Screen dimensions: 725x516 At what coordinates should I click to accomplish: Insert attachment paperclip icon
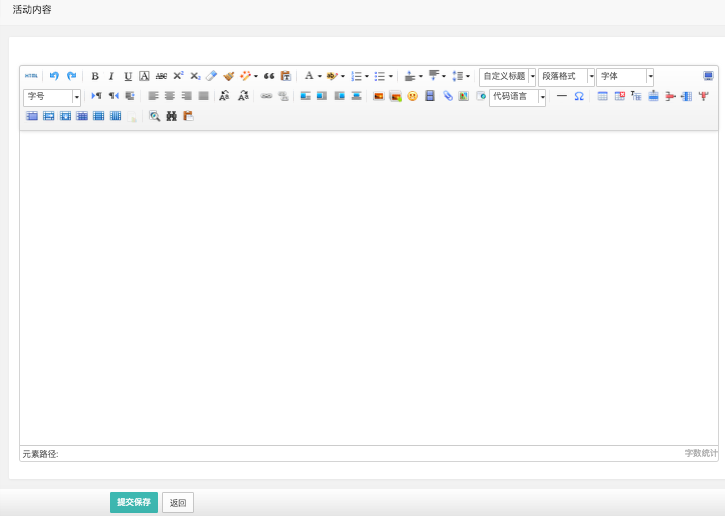pyautogui.click(x=447, y=96)
